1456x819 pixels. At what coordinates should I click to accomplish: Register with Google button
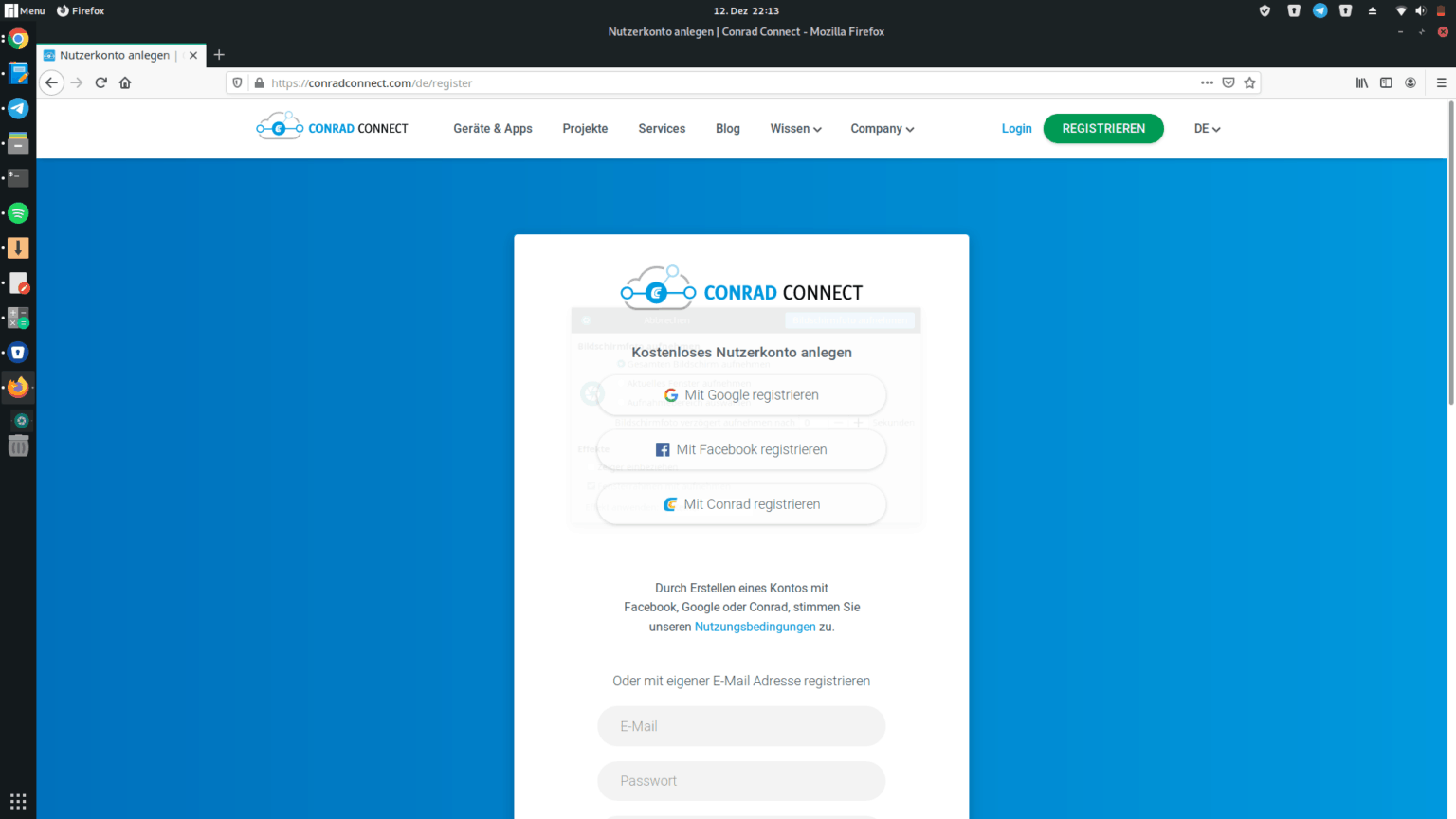pyautogui.click(x=741, y=395)
